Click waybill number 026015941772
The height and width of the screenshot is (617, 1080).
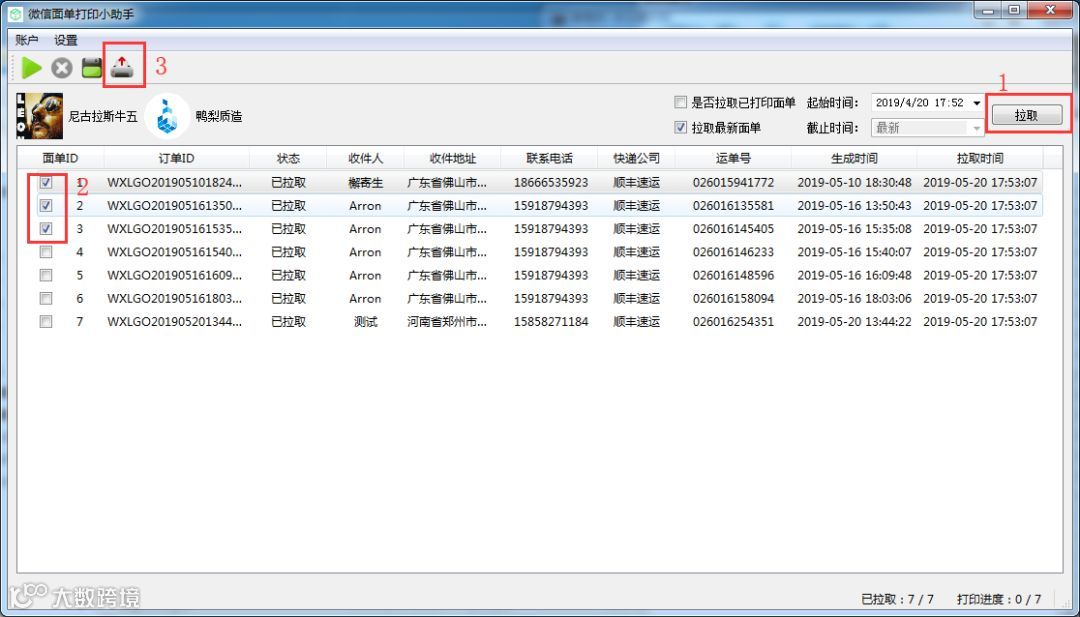[x=734, y=182]
